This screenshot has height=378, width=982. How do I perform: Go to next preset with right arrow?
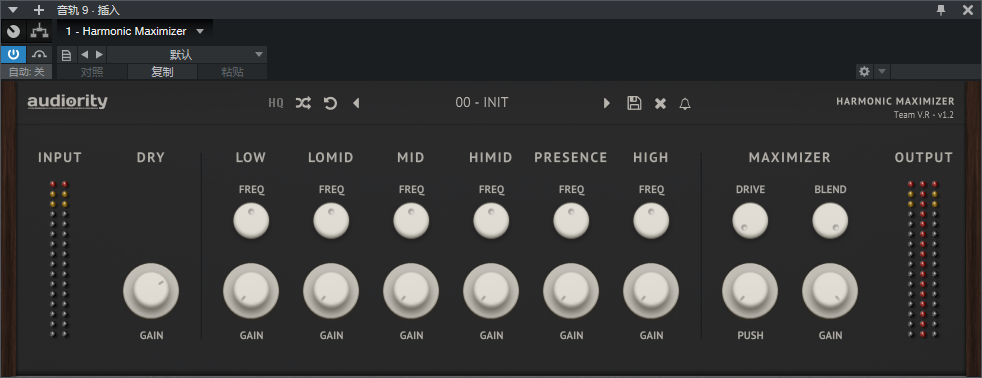[x=606, y=103]
